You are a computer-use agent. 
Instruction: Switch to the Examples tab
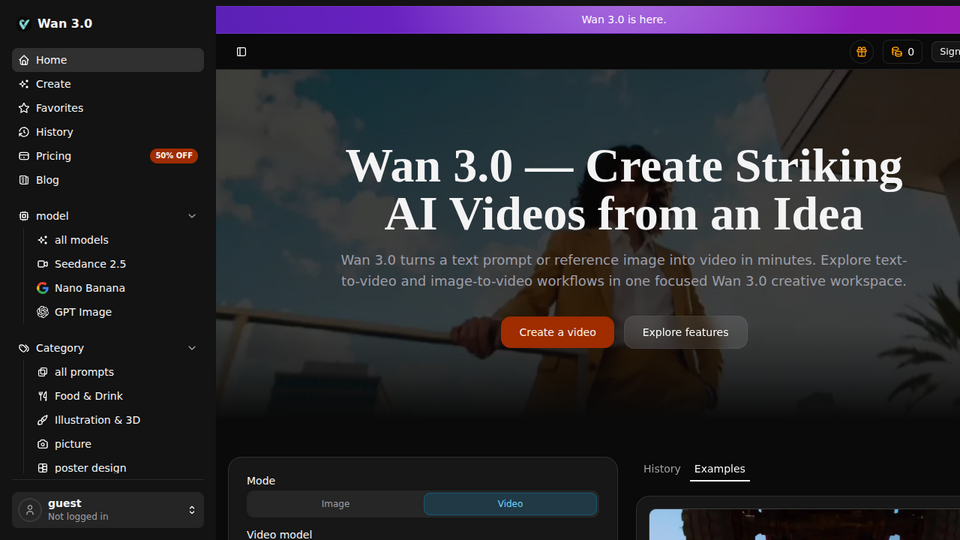tap(719, 469)
